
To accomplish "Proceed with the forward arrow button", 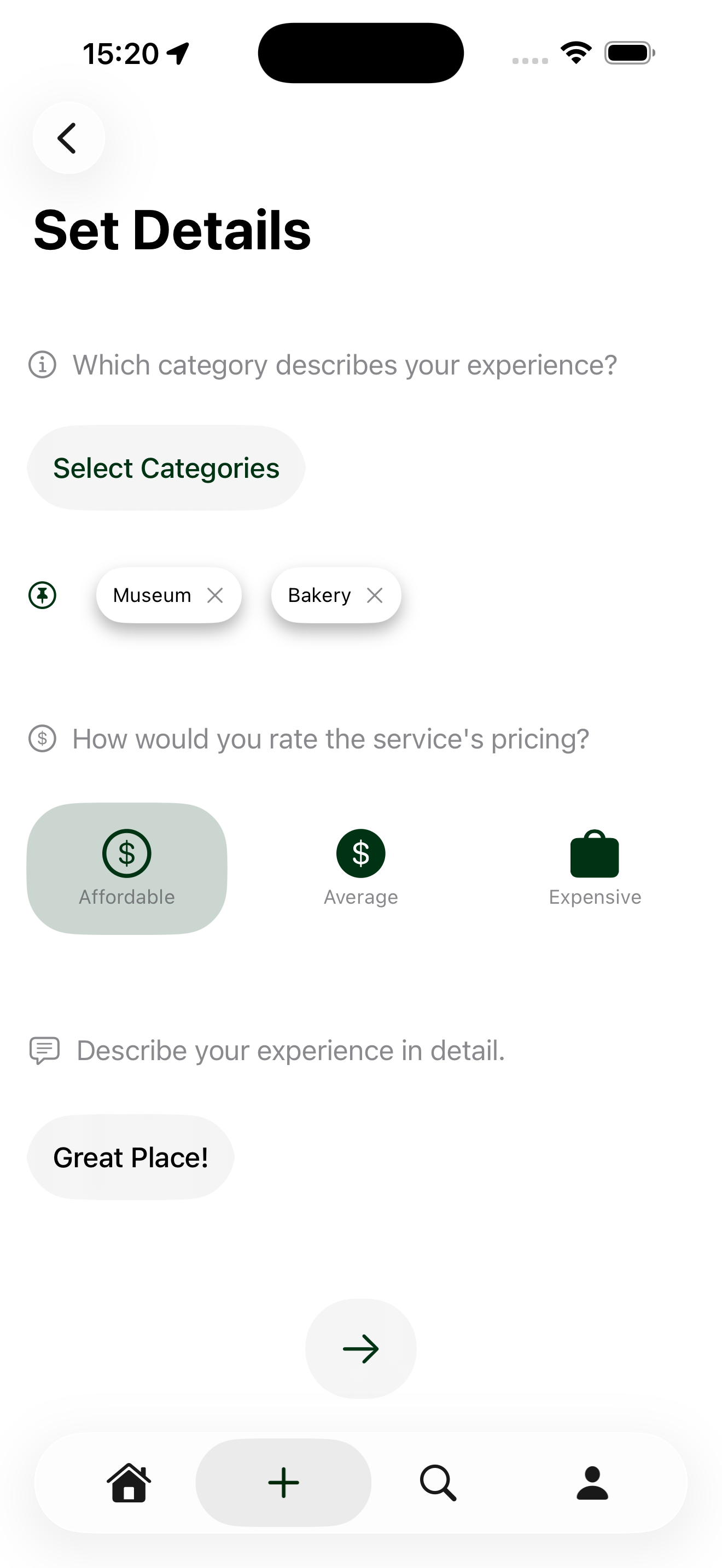I will point(360,1349).
